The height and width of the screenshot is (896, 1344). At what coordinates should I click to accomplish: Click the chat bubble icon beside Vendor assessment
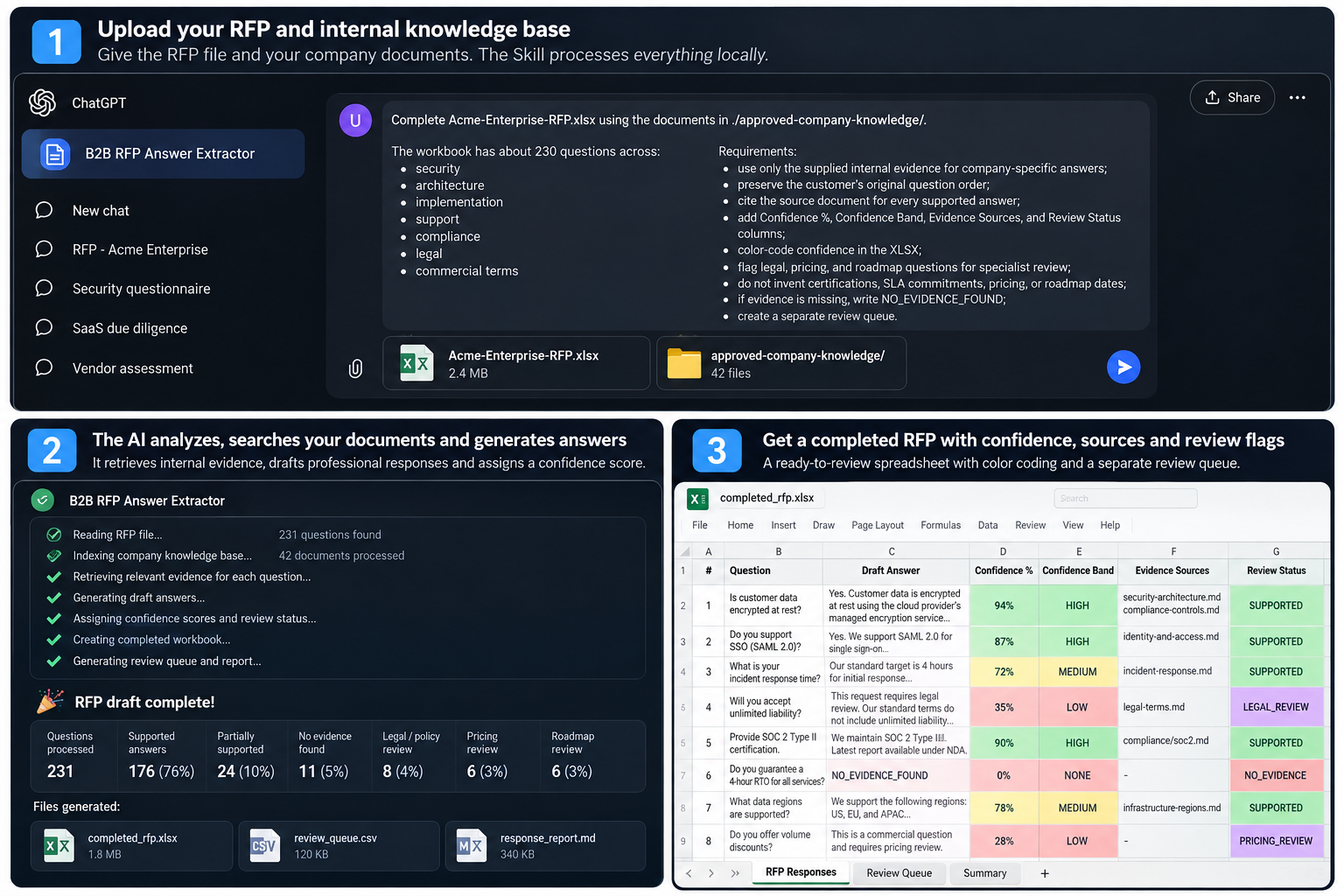(44, 367)
